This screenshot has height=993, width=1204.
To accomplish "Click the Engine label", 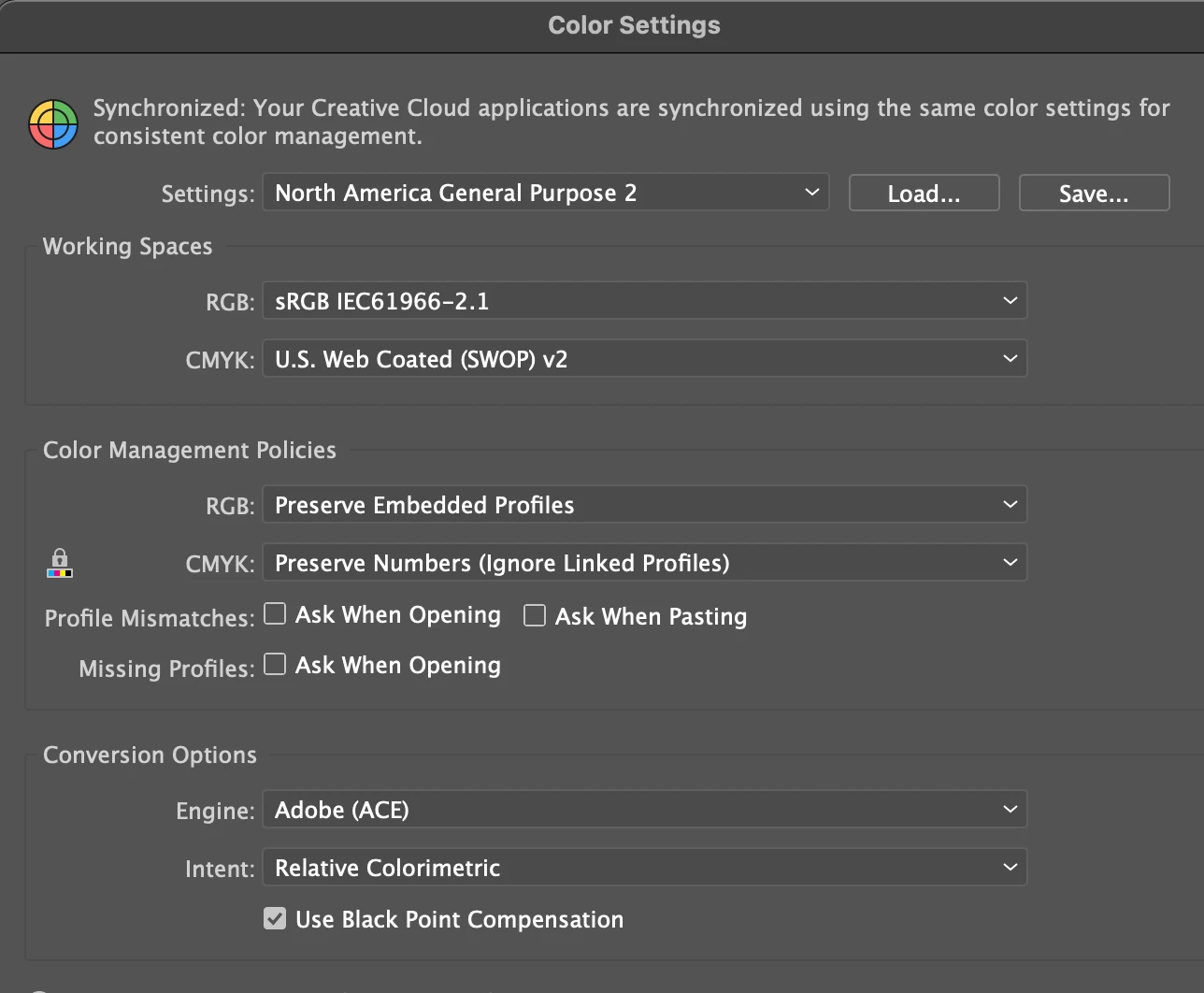I will pos(215,812).
